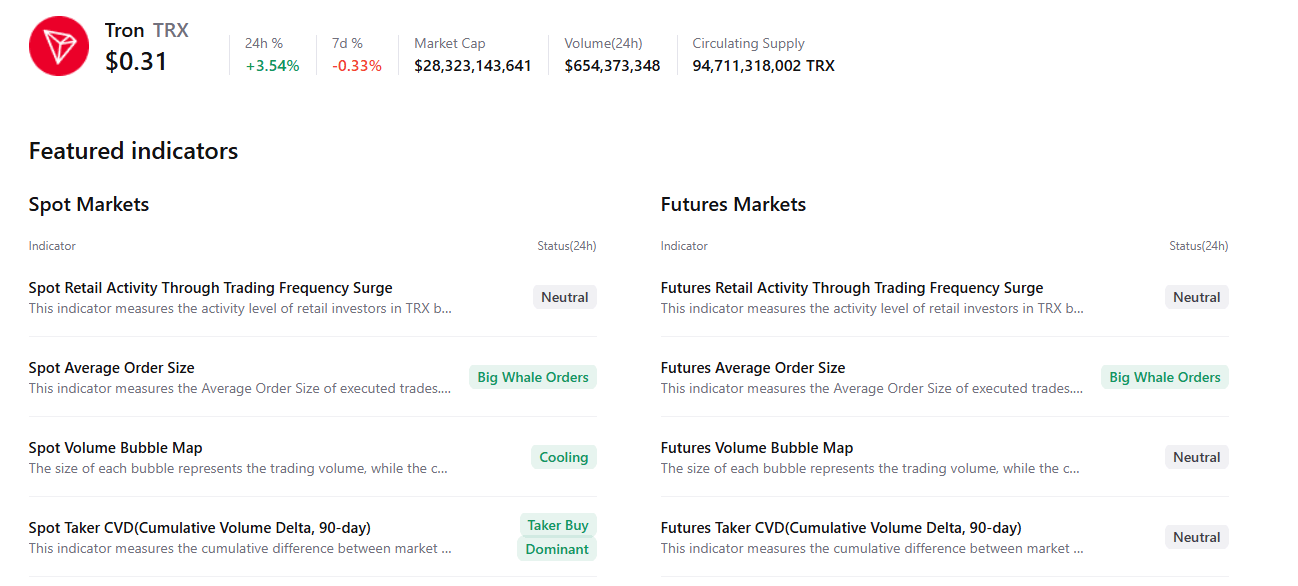
Task: Open the Futures Average Order Size indicator
Action: tap(753, 368)
